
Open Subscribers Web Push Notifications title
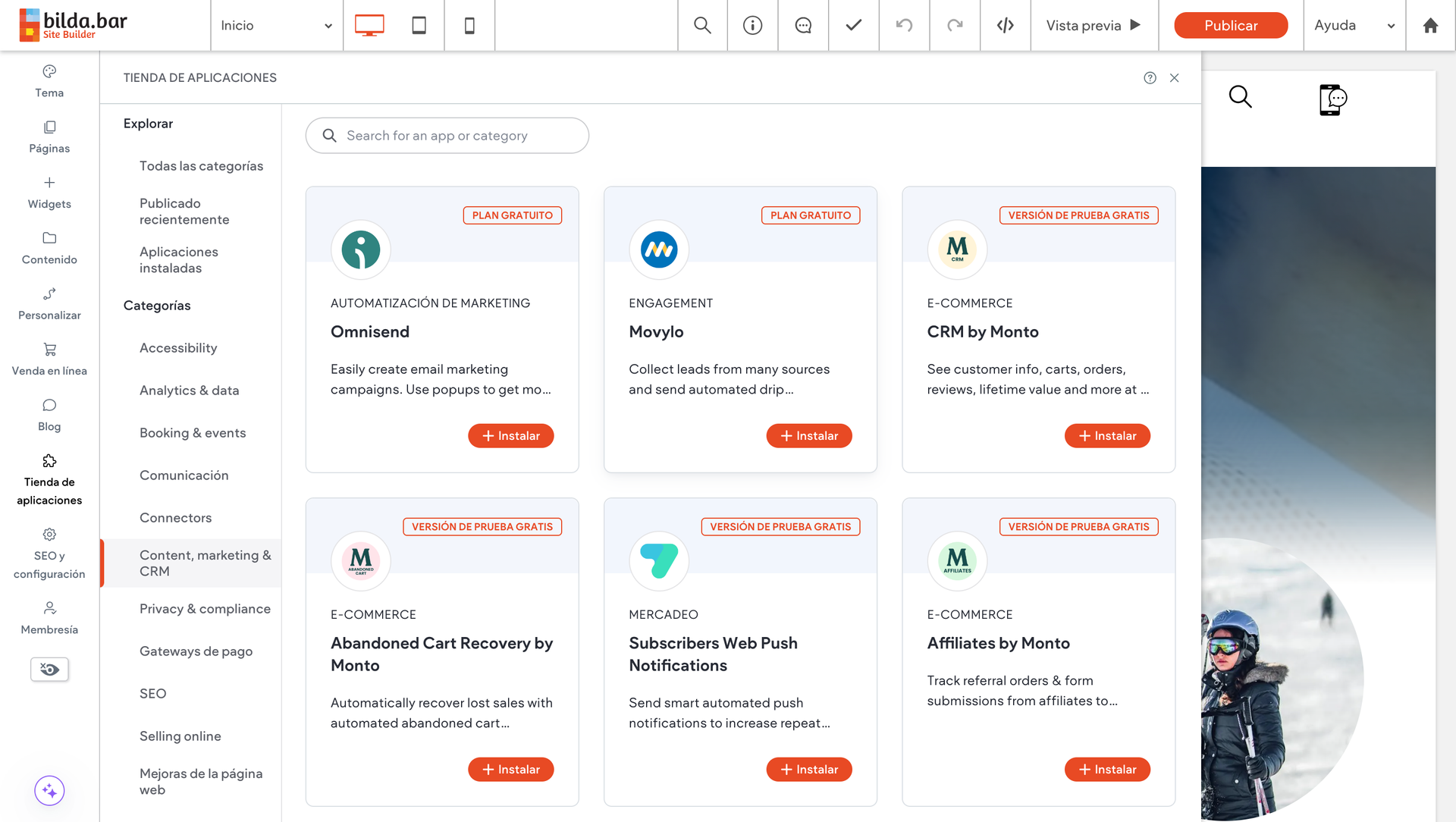(x=713, y=654)
